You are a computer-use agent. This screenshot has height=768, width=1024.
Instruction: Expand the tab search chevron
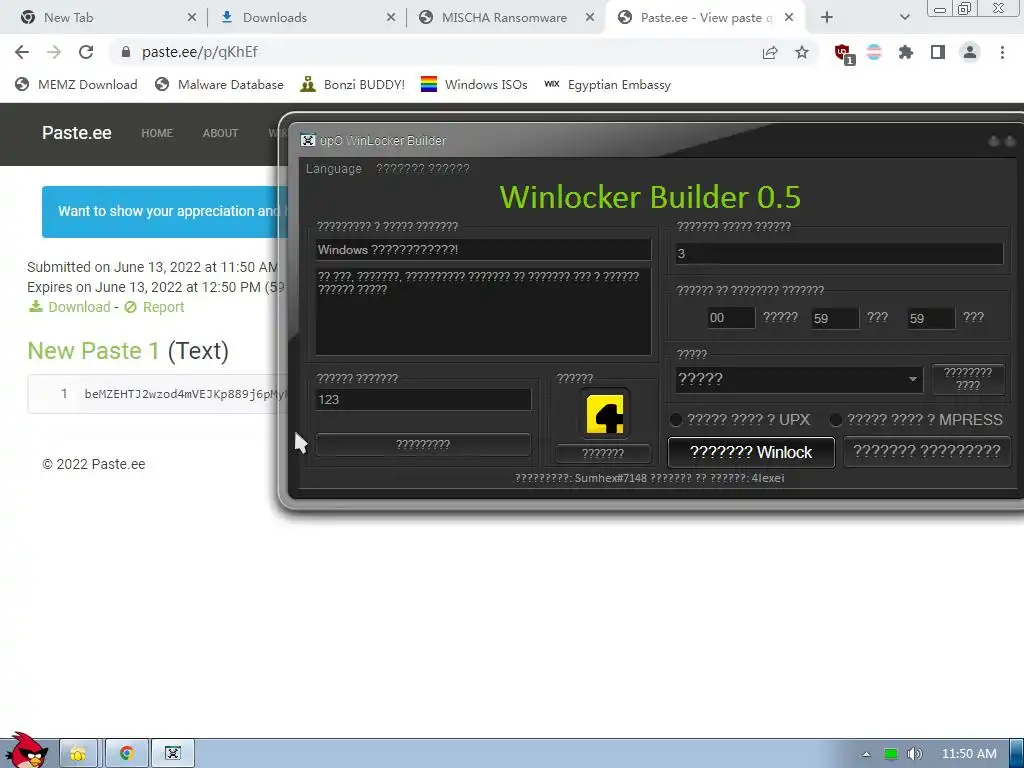(904, 18)
